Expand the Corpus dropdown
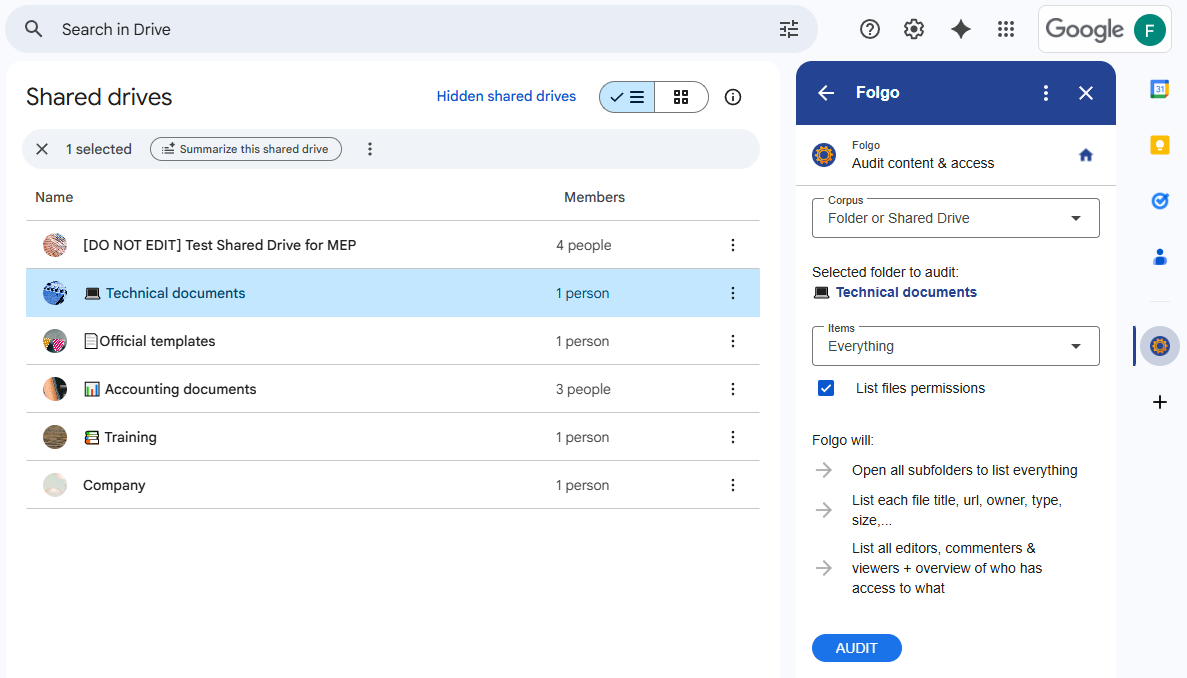1187x678 pixels. [x=955, y=218]
